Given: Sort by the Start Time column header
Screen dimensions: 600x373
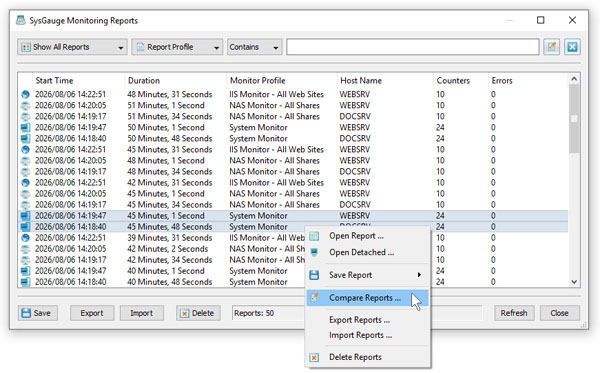Looking at the screenshot, I should [78, 81].
